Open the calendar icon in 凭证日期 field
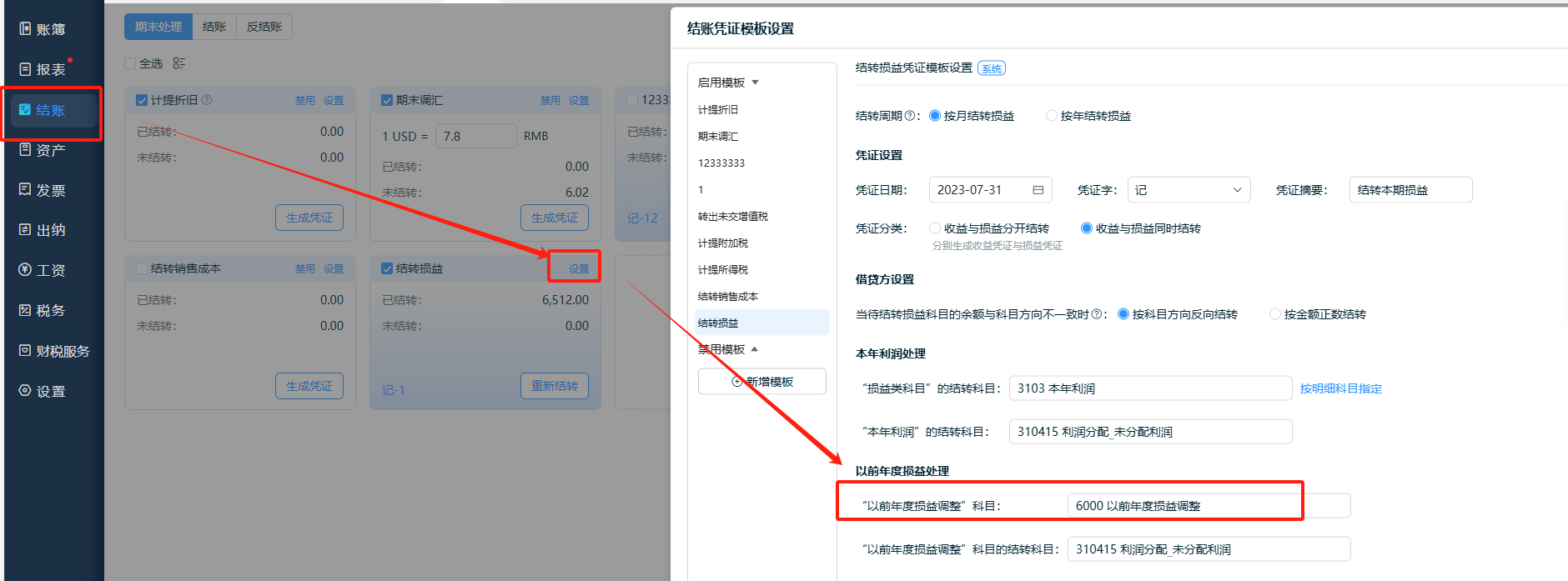Screen dimensions: 1568x581 tap(1038, 190)
